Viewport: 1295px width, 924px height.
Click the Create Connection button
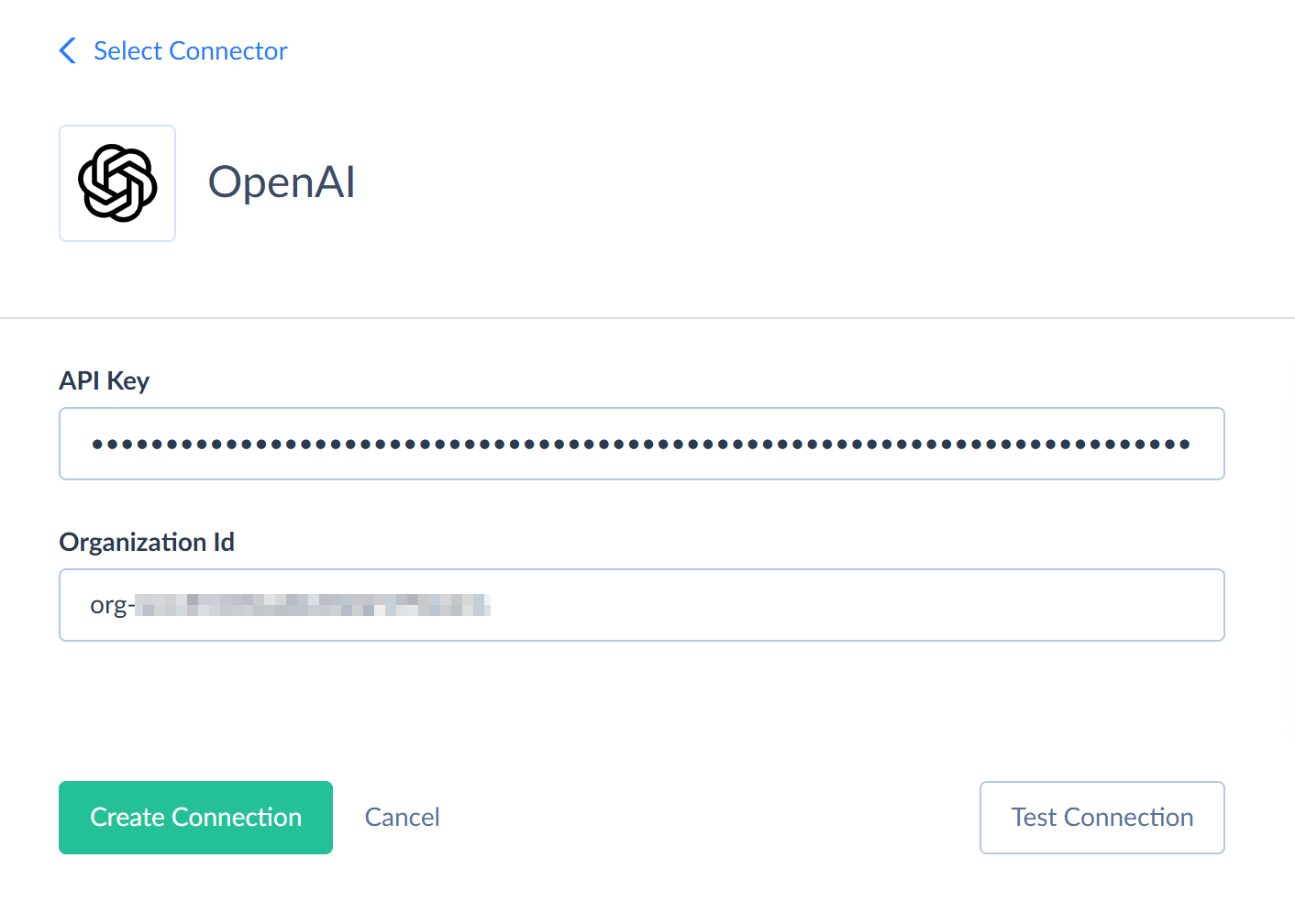pos(195,817)
